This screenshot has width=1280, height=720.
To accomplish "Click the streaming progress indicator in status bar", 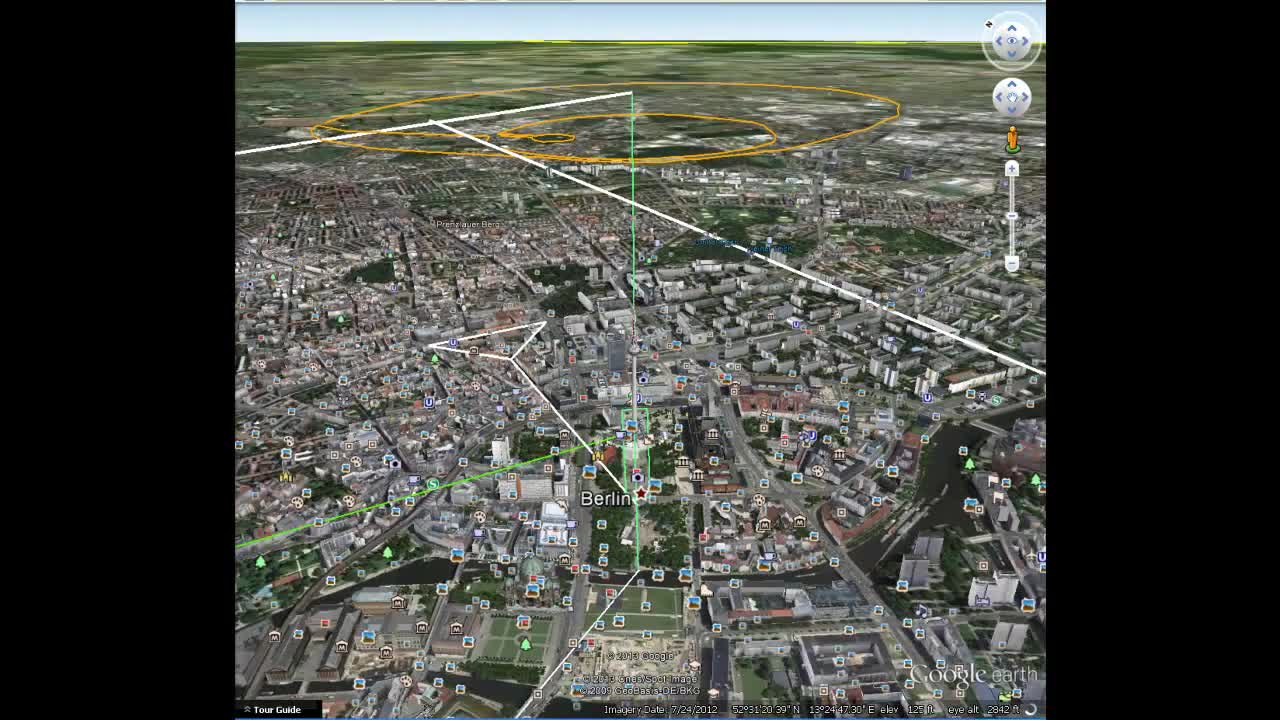I will [1031, 709].
